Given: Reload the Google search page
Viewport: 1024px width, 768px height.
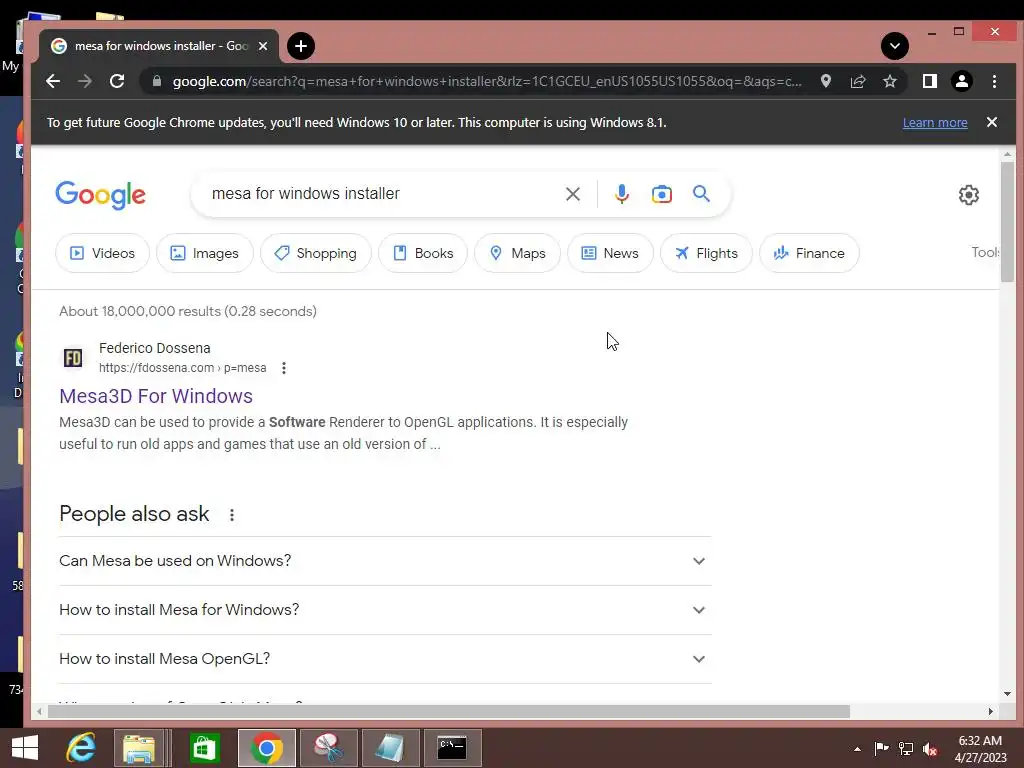Looking at the screenshot, I should pos(117,81).
